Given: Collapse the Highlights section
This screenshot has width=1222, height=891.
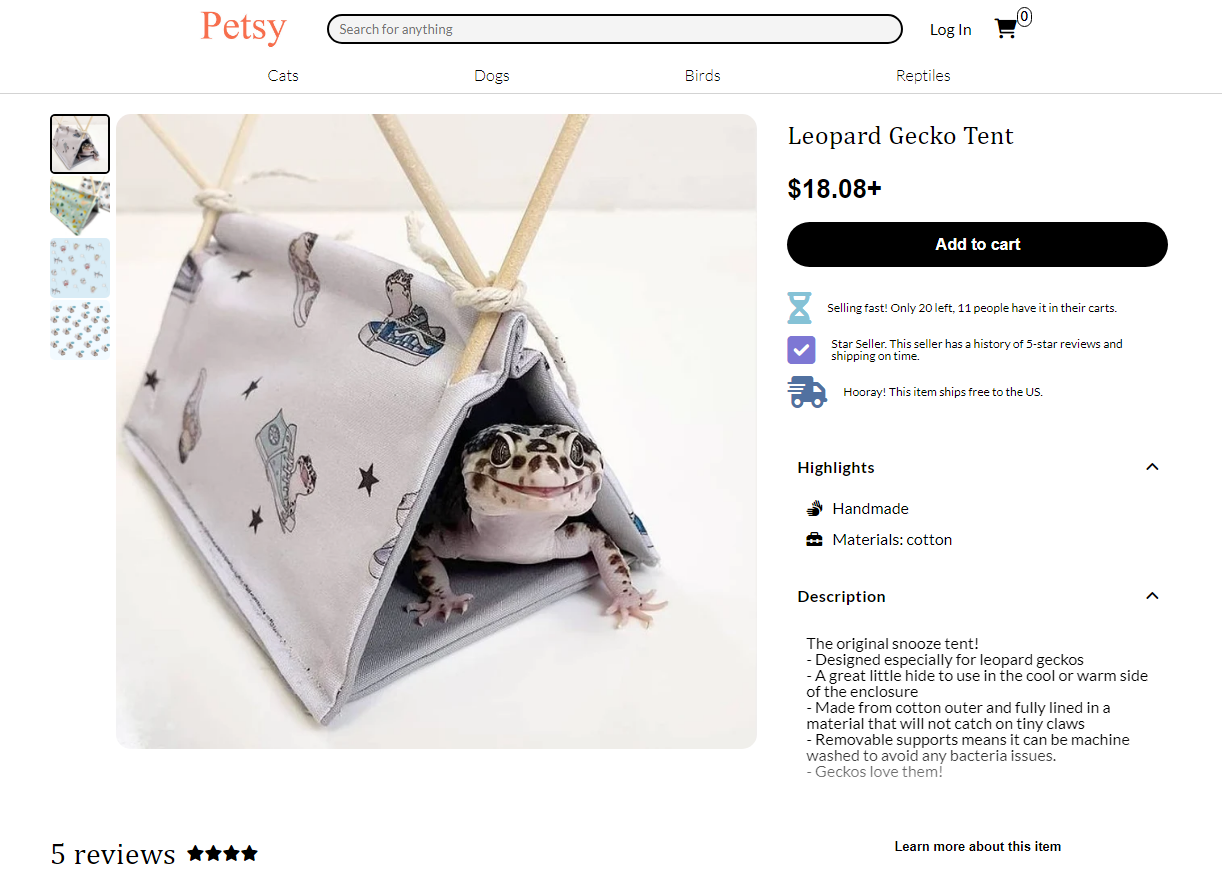Looking at the screenshot, I should [x=1152, y=466].
